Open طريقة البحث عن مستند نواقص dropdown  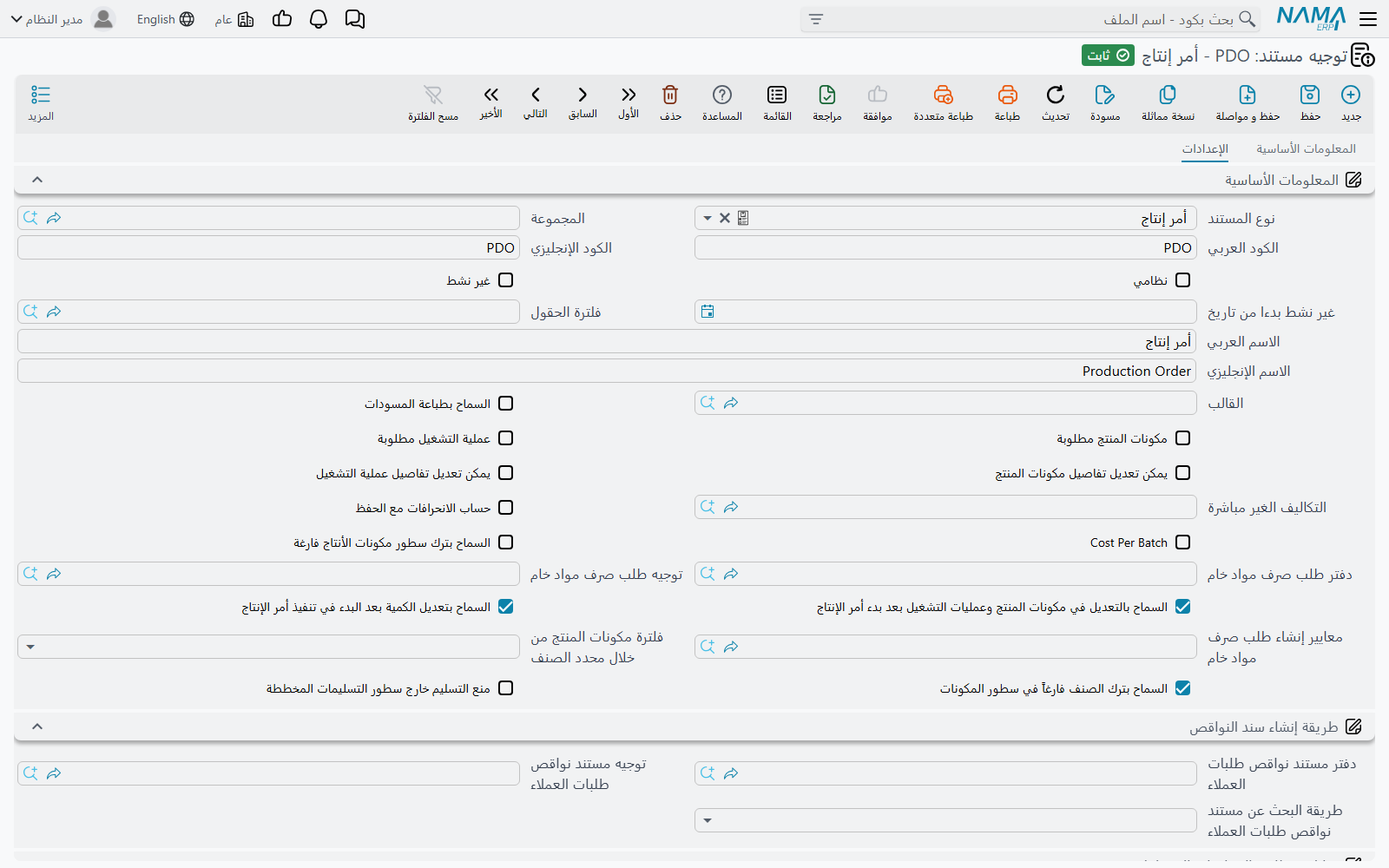coord(708,820)
